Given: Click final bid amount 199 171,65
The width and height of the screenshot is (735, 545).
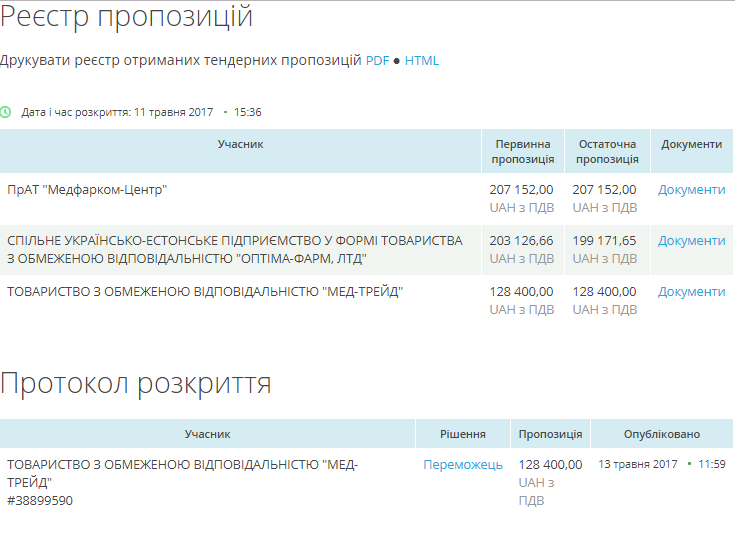Looking at the screenshot, I should click(604, 241).
